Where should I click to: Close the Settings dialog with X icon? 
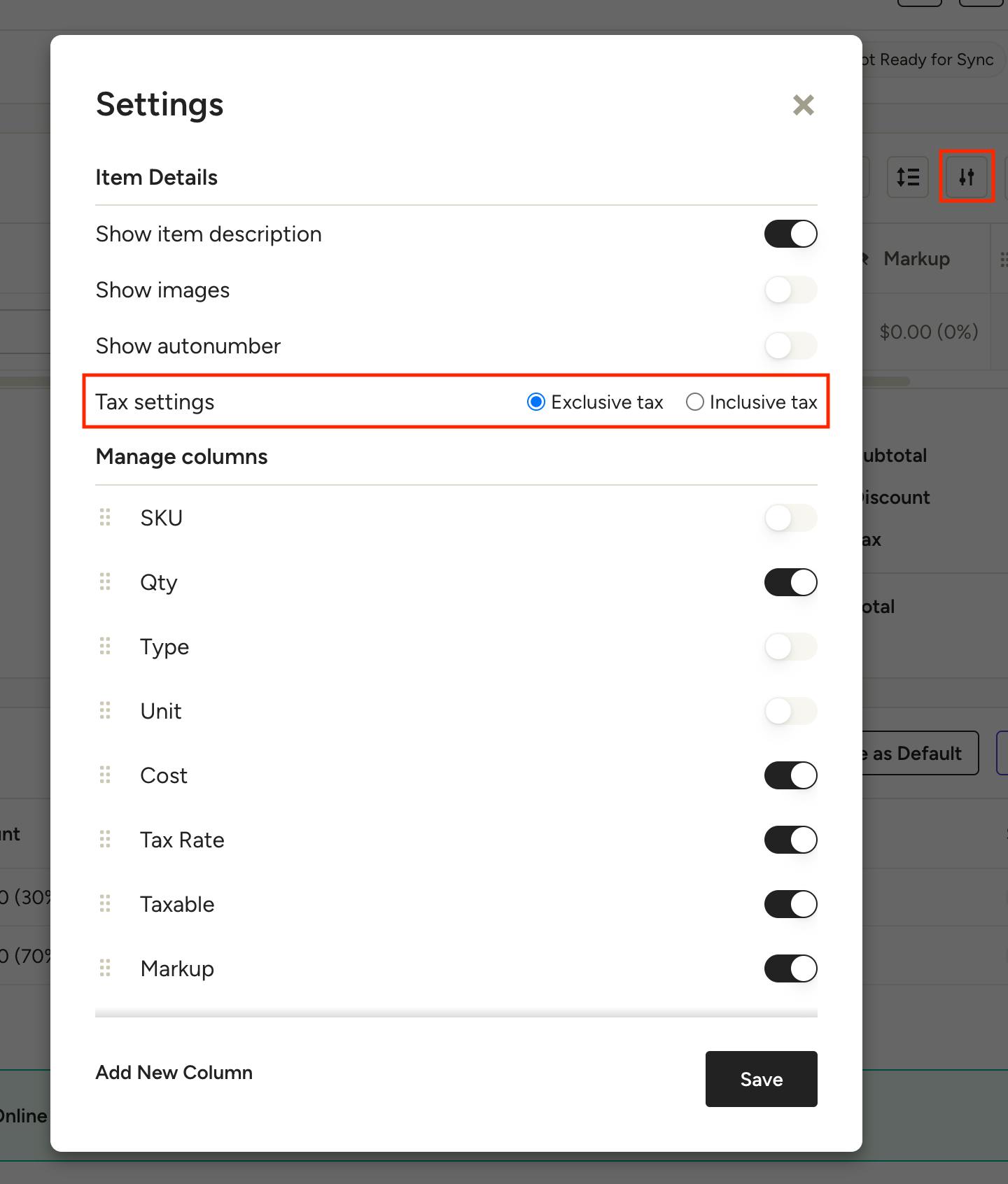[804, 105]
